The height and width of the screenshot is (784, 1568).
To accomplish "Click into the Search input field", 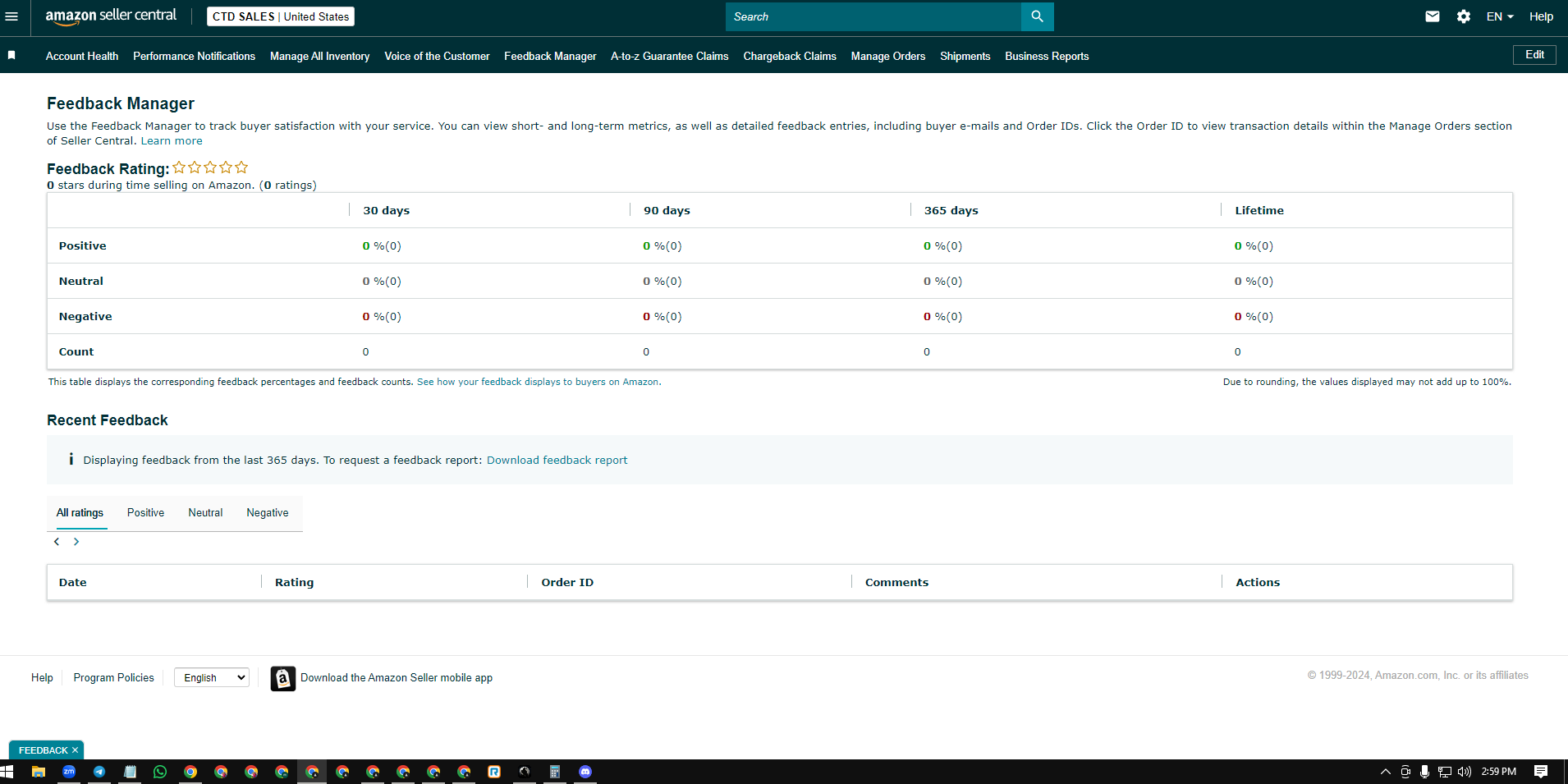I will [x=873, y=16].
